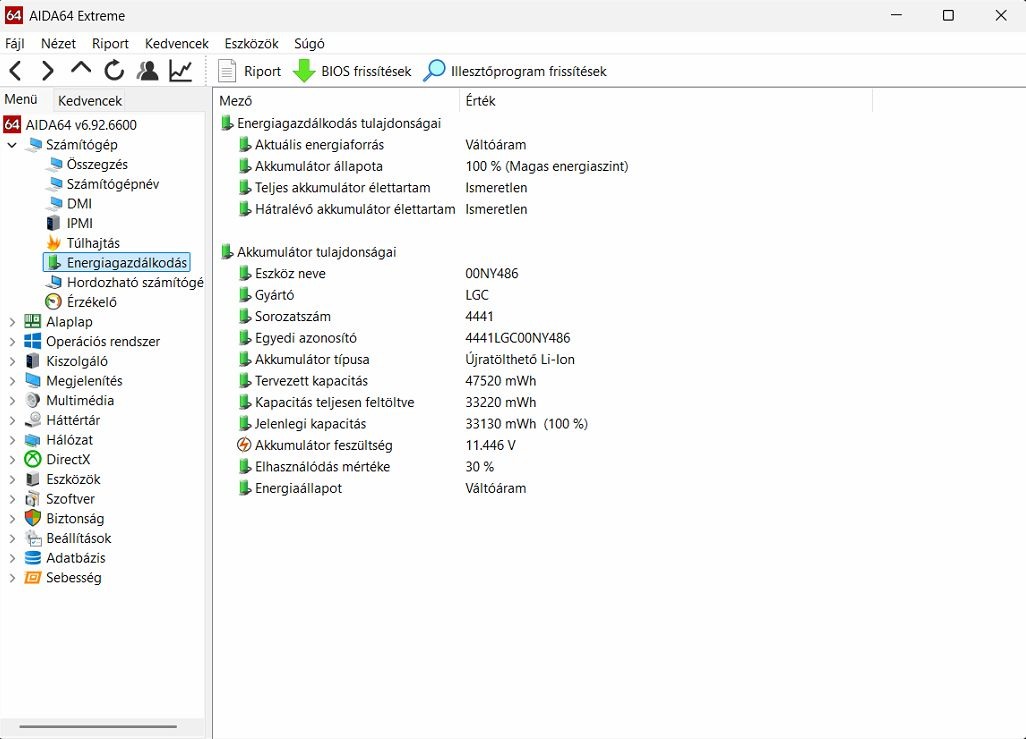Go back with the left arrow toolbar icon

(16, 71)
